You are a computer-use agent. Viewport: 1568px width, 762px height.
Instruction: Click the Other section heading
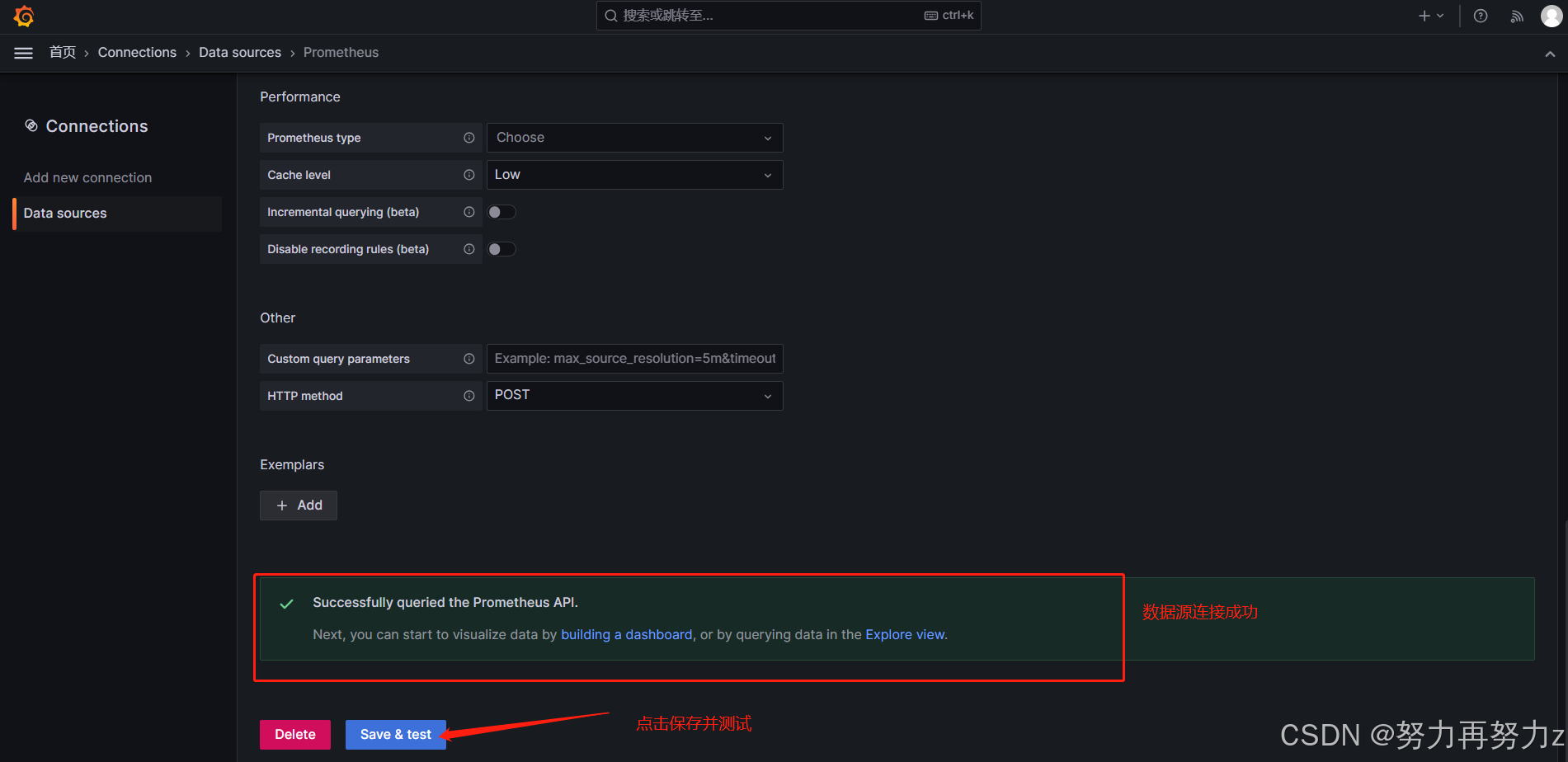click(x=277, y=318)
